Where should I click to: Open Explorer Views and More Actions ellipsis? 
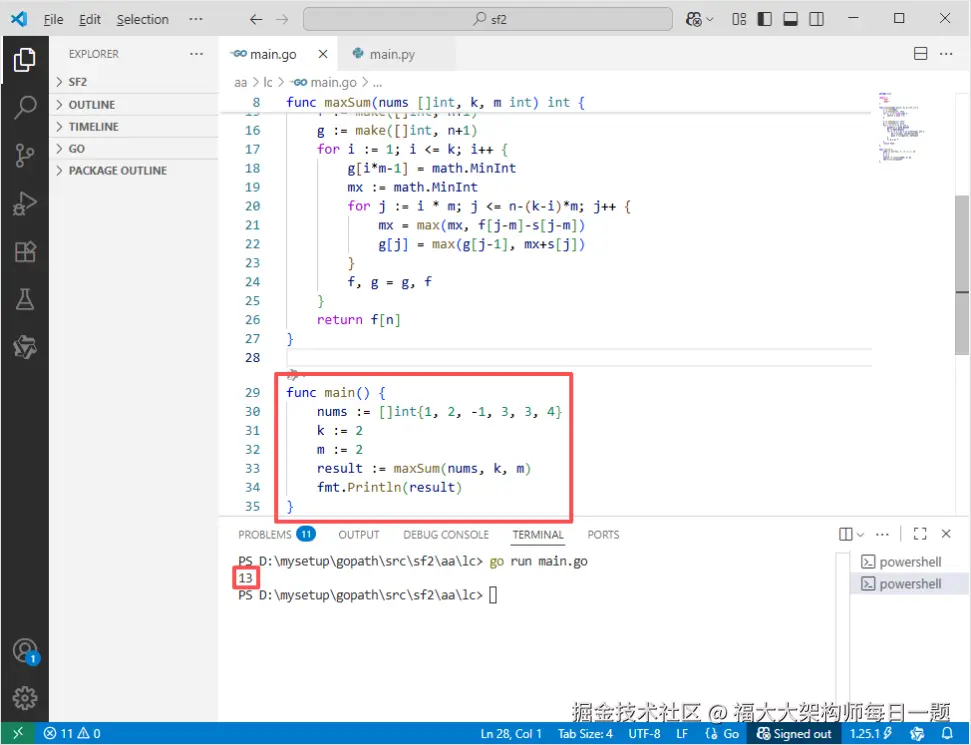point(196,54)
